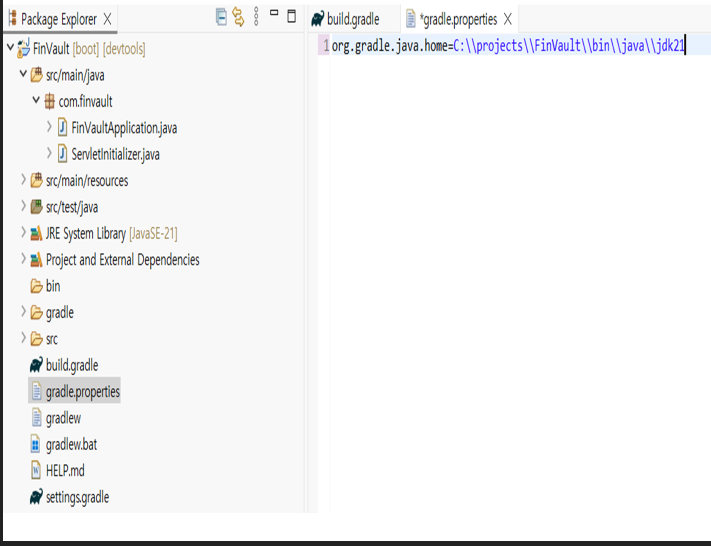The image size is (711, 546).
Task: Click the bin folder icon
Action: click(x=36, y=286)
